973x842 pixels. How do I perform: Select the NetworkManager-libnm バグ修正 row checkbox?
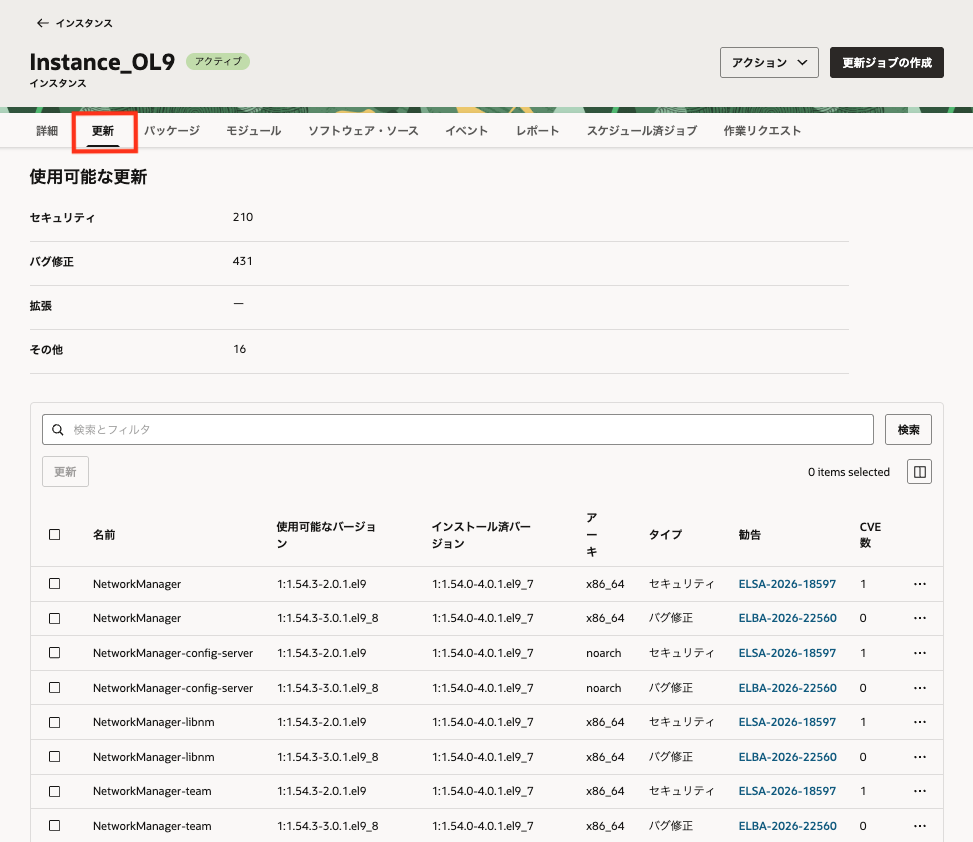point(55,757)
